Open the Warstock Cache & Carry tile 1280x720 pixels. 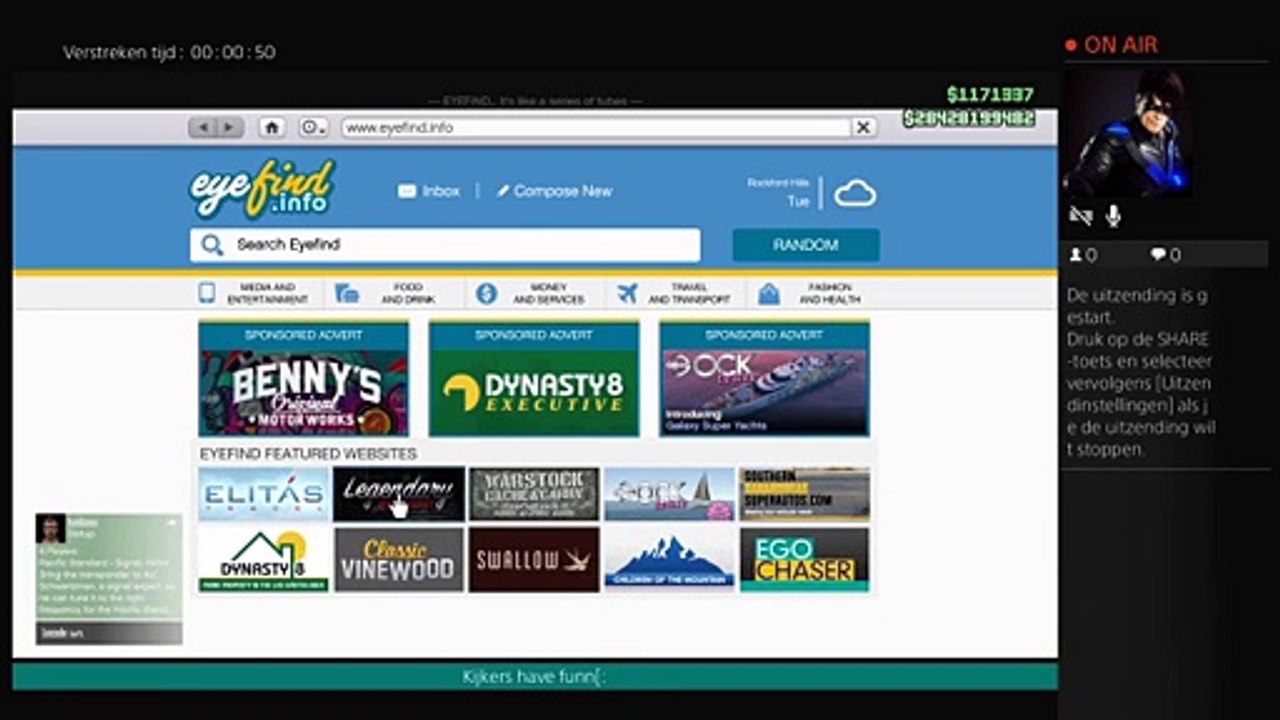pyautogui.click(x=534, y=494)
